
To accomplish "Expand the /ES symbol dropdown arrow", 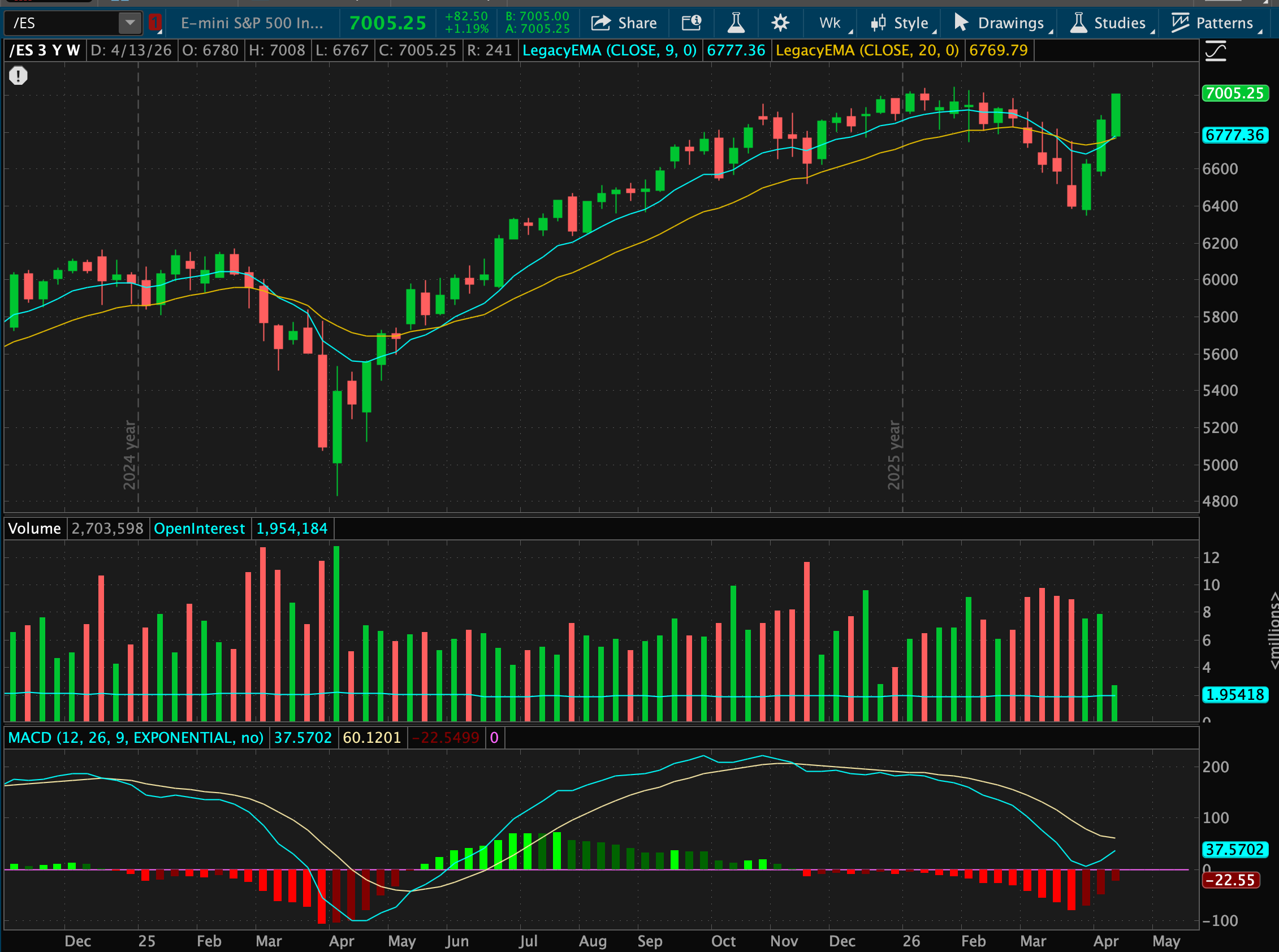I will [130, 23].
